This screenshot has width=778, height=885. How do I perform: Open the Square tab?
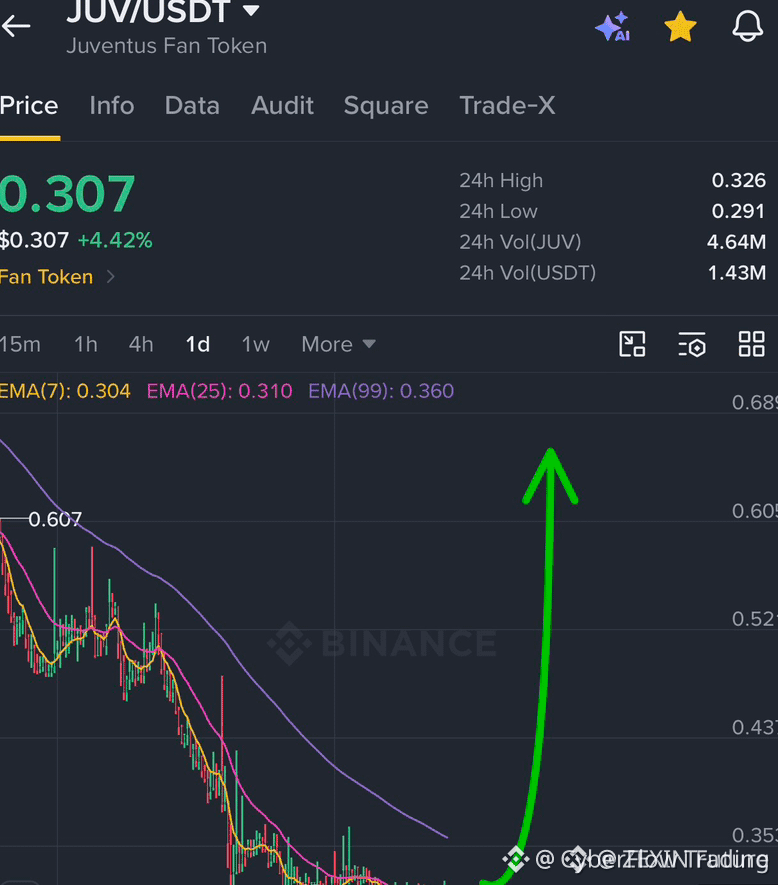(x=386, y=106)
